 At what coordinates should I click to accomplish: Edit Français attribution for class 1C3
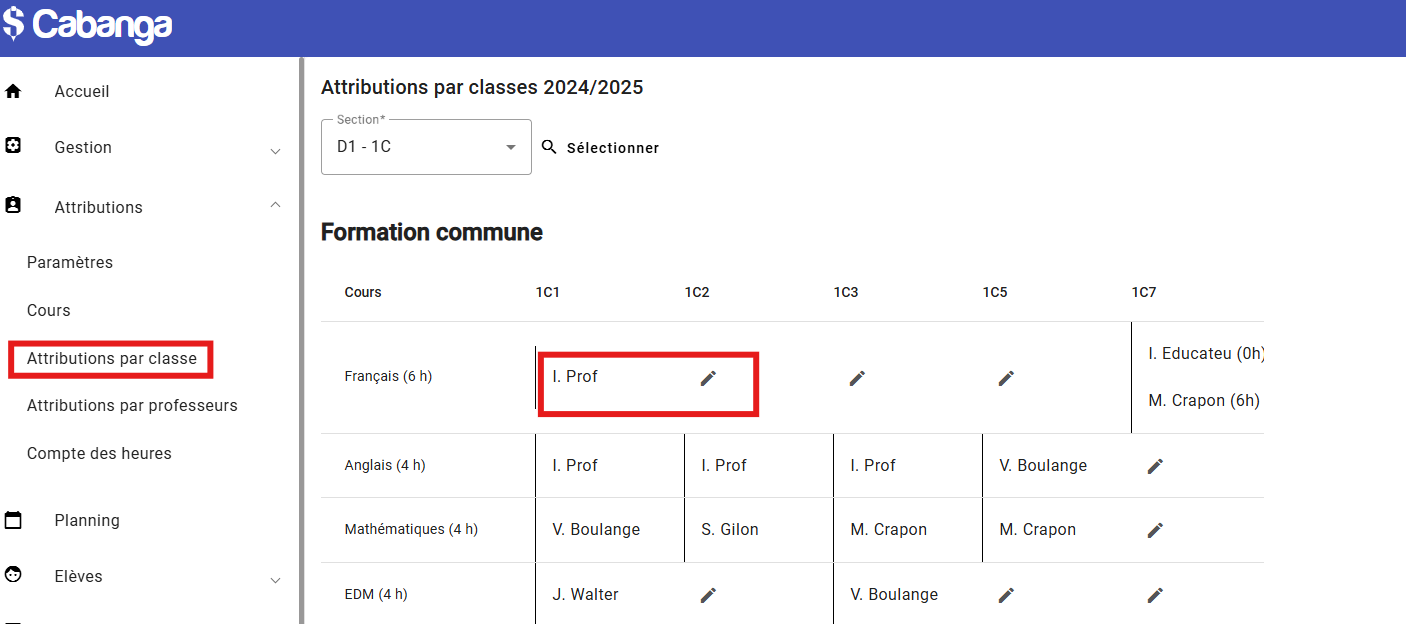[x=857, y=378]
